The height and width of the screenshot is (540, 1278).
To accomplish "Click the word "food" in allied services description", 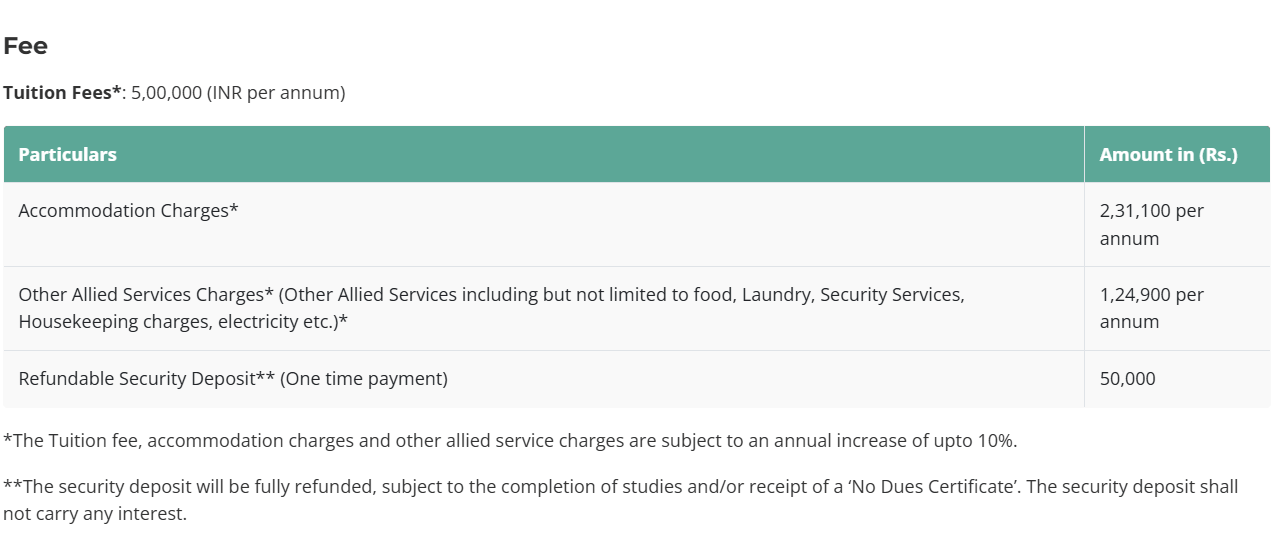I will (712, 295).
